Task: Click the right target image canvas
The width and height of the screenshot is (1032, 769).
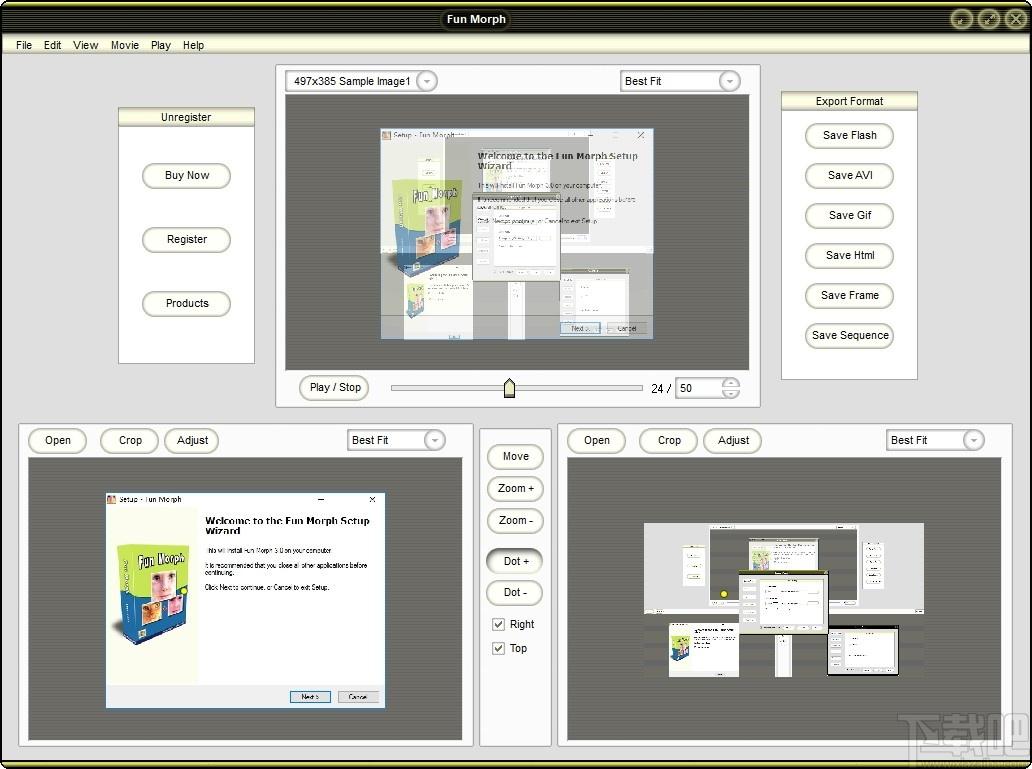Action: [x=783, y=600]
